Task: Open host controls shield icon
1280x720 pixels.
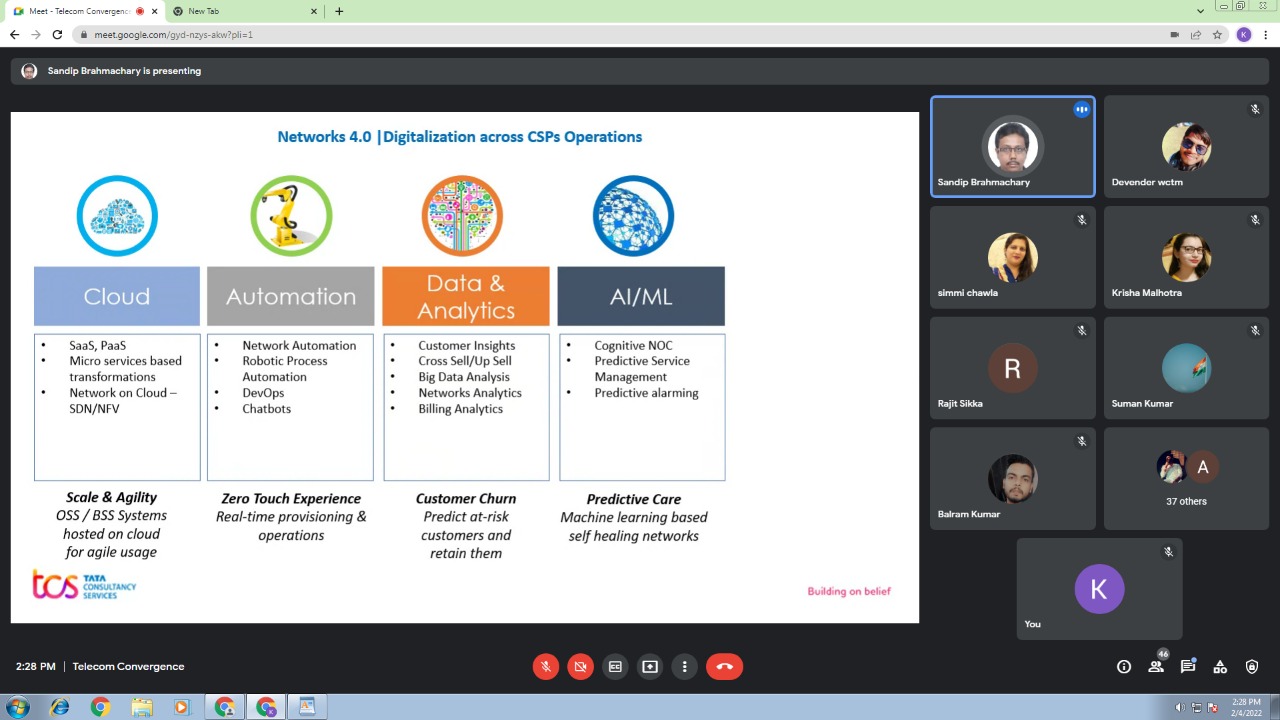Action: (1252, 667)
